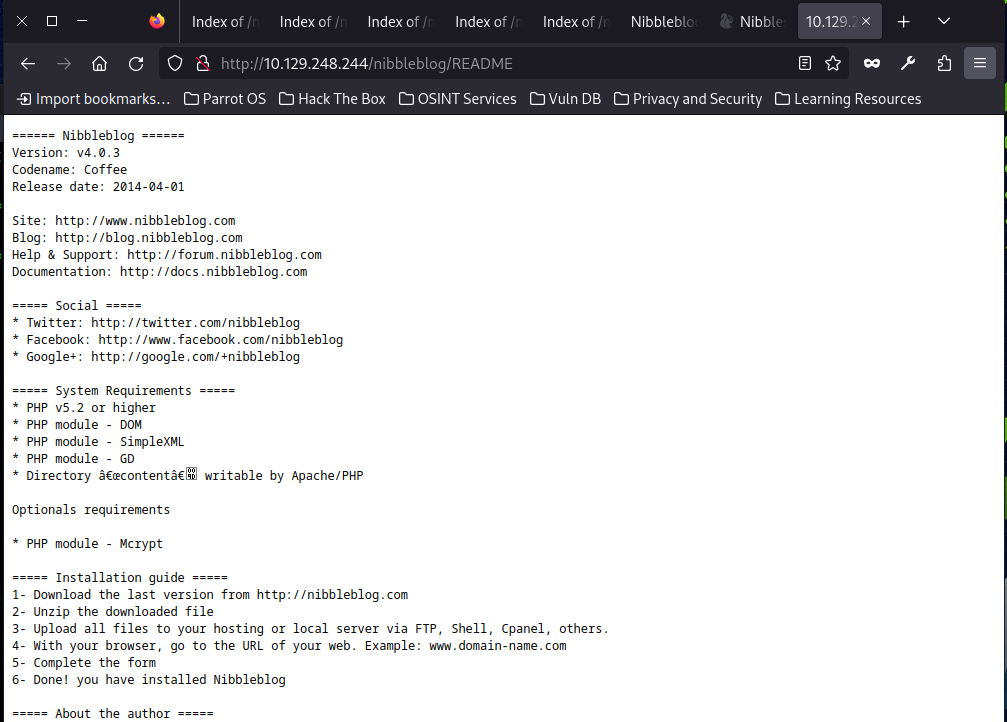
Task: Go back to the previous page
Action: click(x=28, y=64)
